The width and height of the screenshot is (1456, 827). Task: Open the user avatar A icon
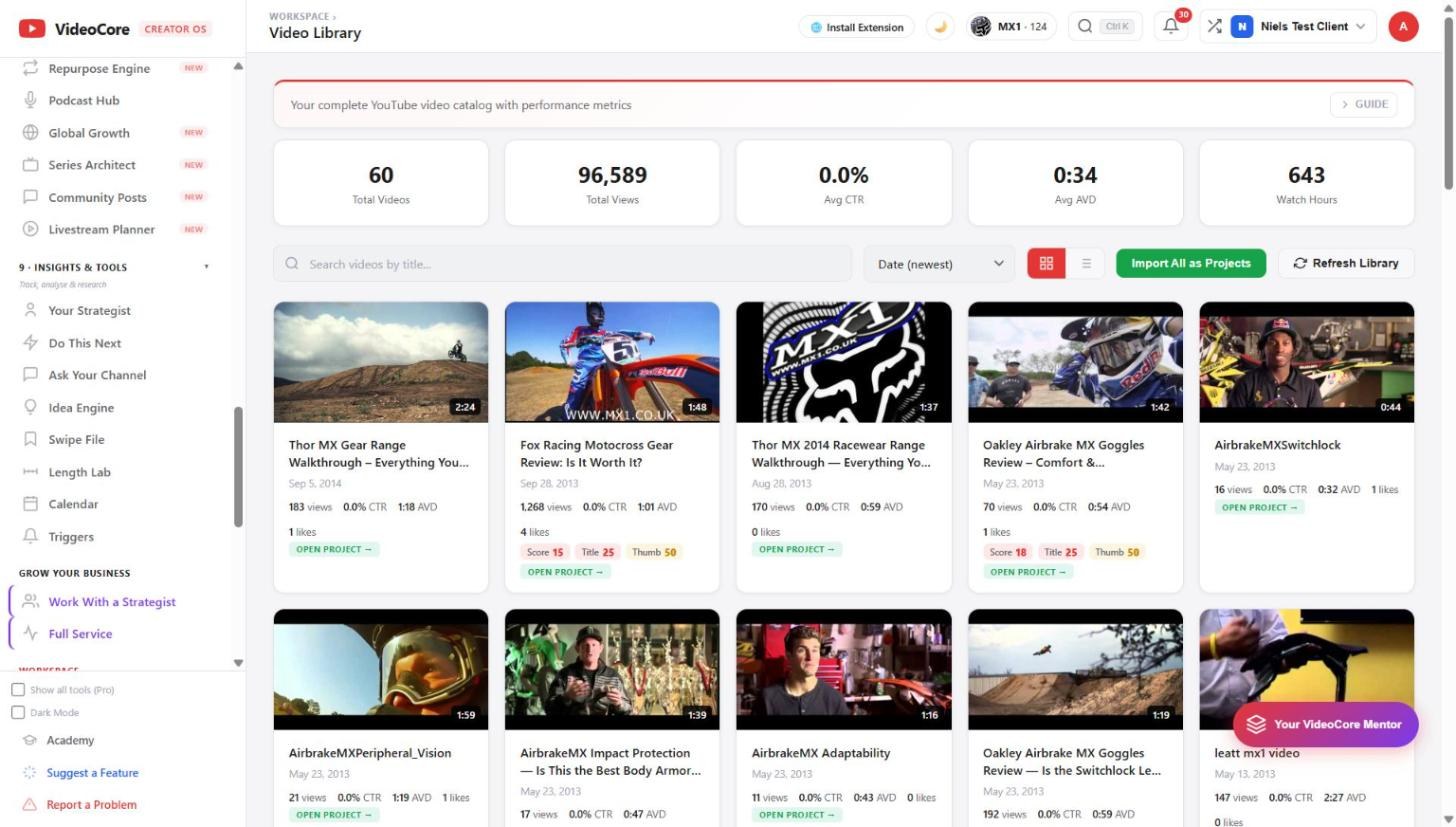[1403, 27]
